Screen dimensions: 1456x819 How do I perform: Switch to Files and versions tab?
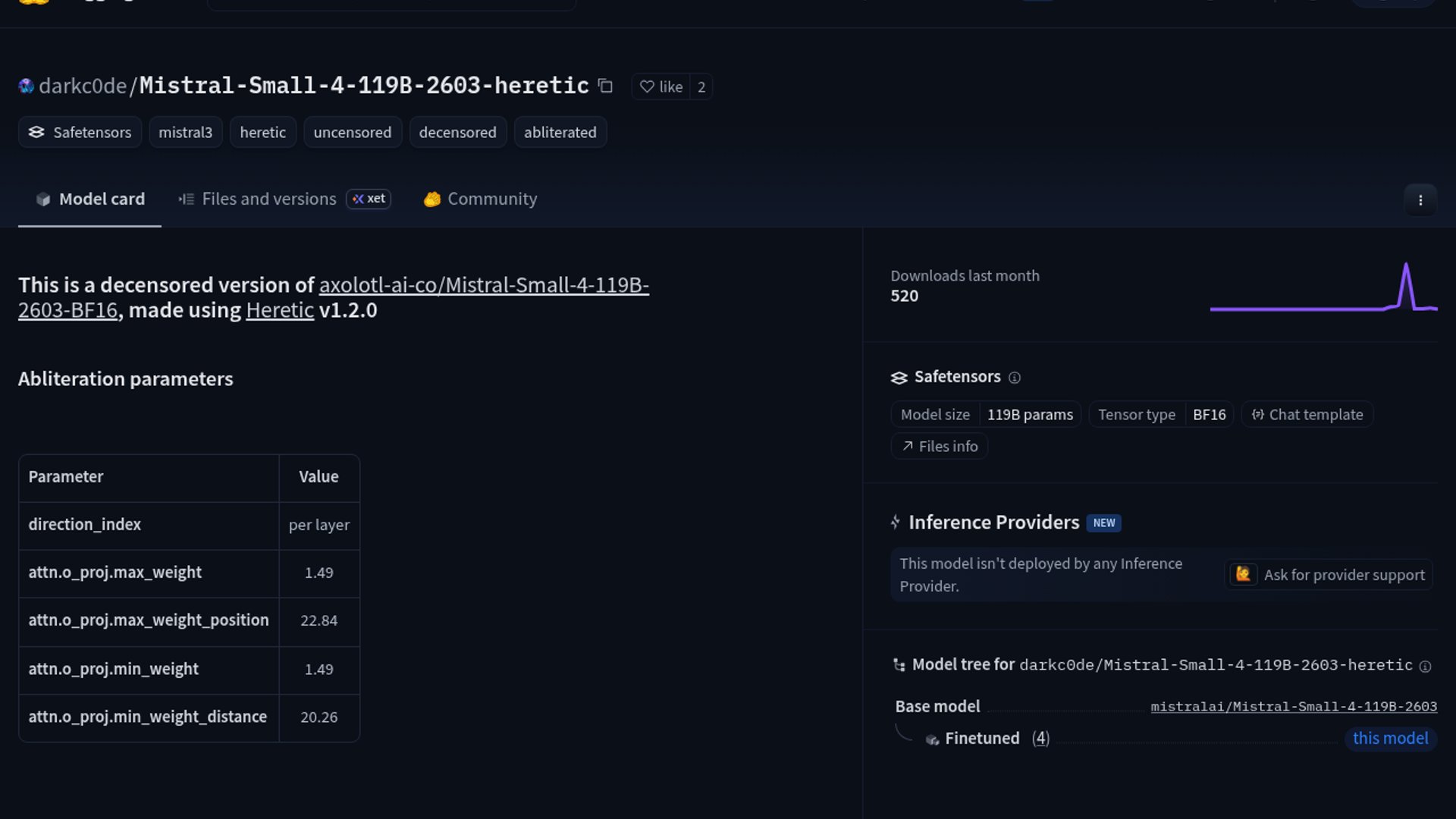pos(268,199)
